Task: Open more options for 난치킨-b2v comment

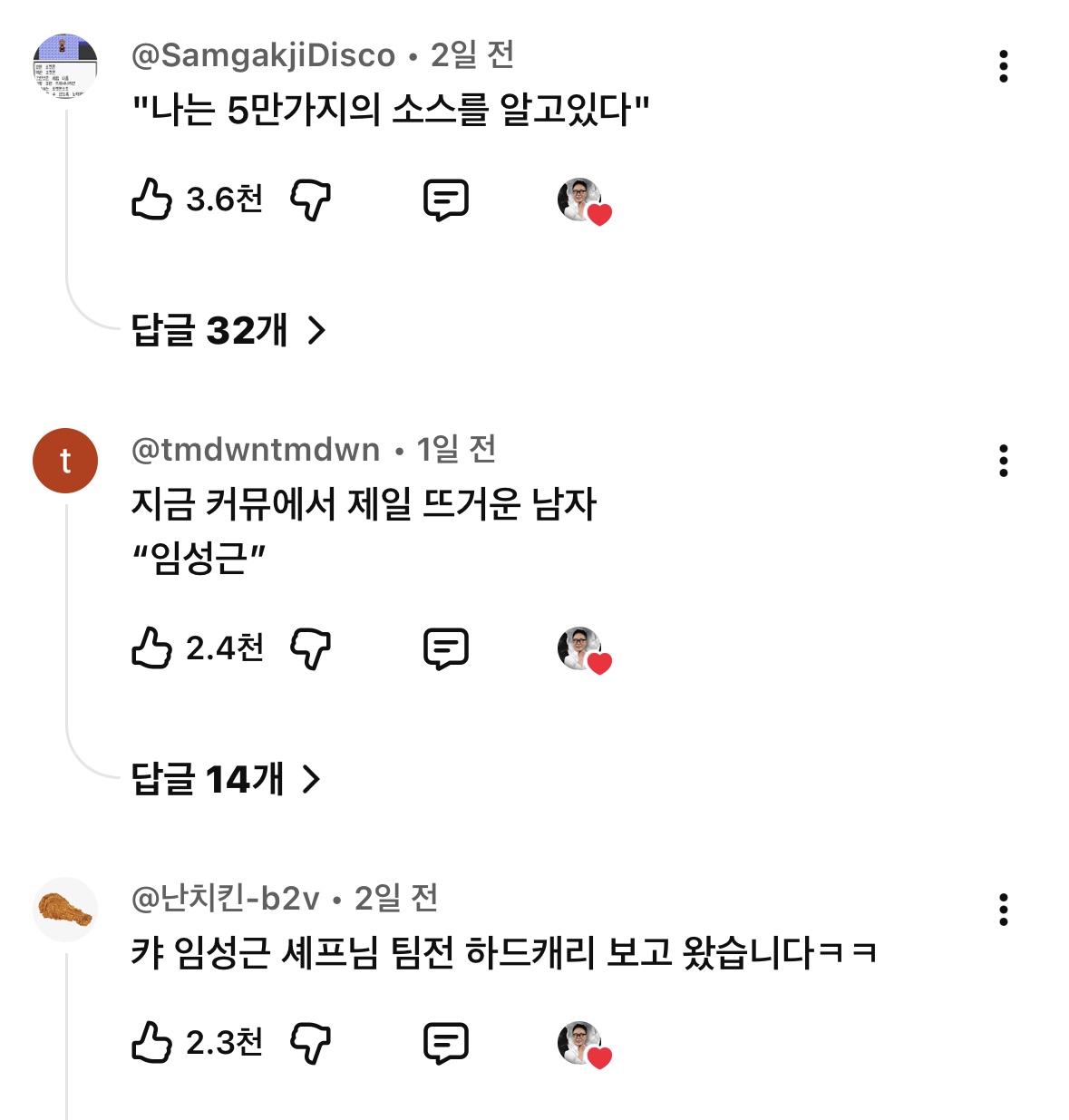Action: point(1003,910)
